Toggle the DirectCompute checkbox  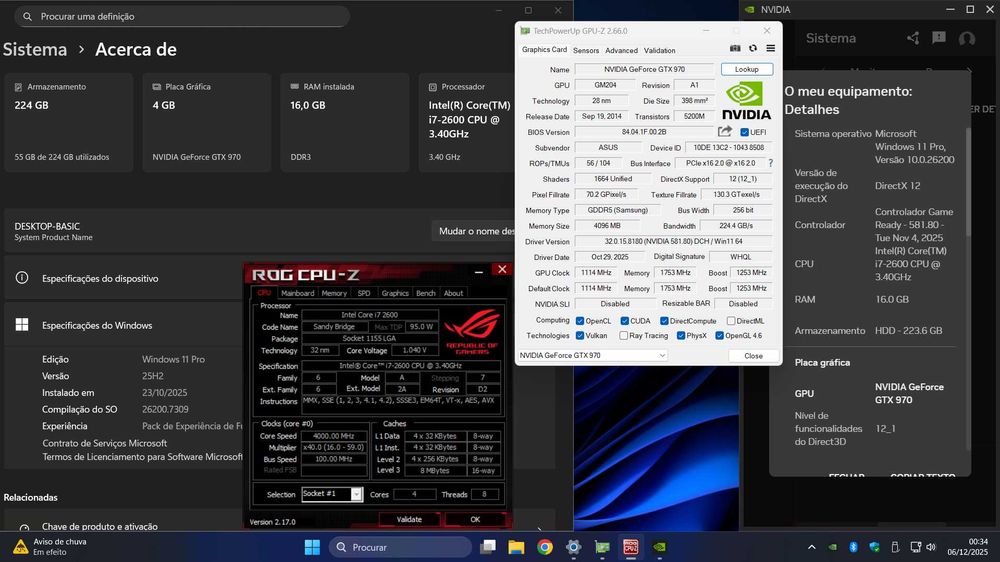(x=664, y=321)
